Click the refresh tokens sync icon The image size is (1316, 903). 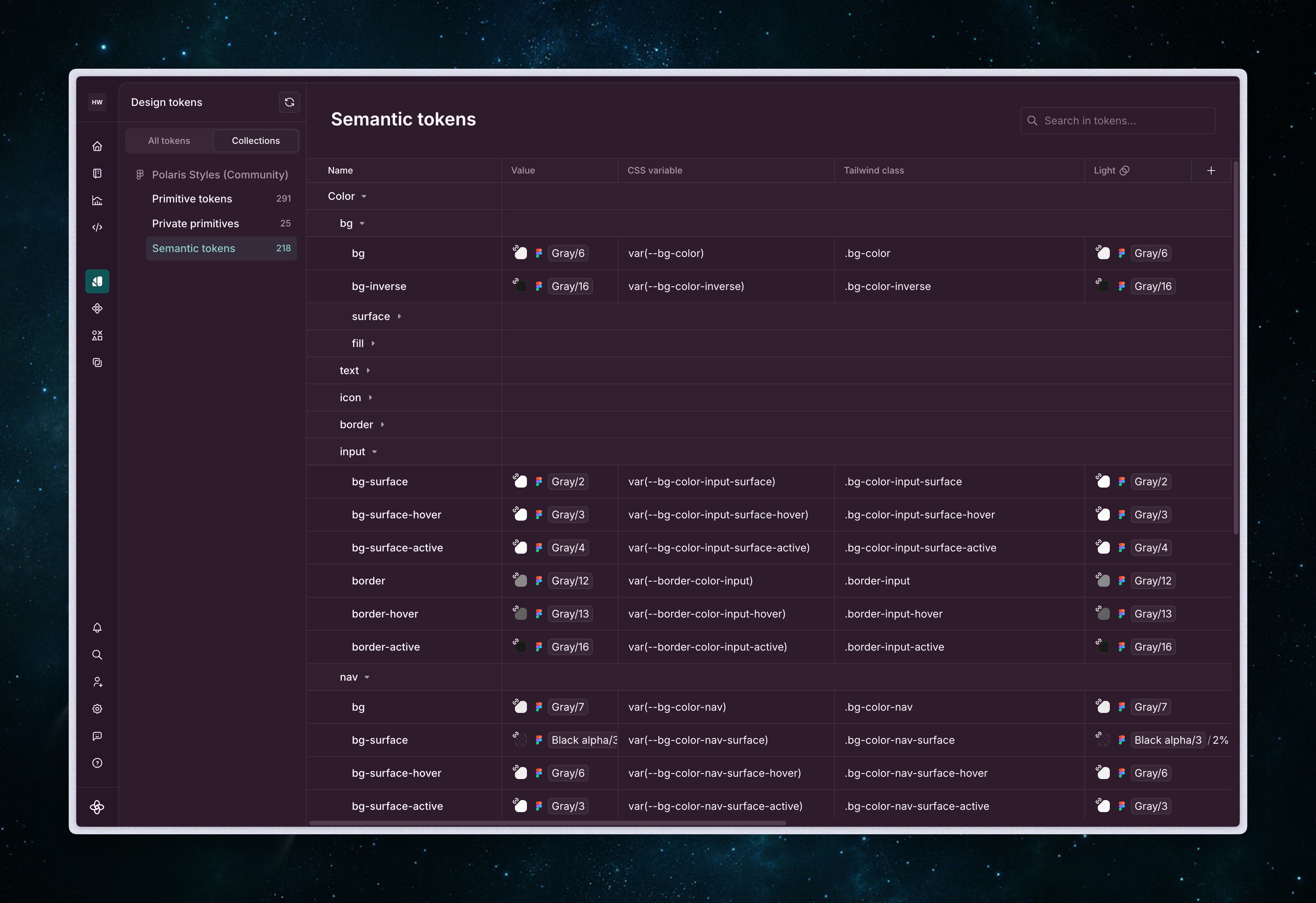(x=289, y=103)
